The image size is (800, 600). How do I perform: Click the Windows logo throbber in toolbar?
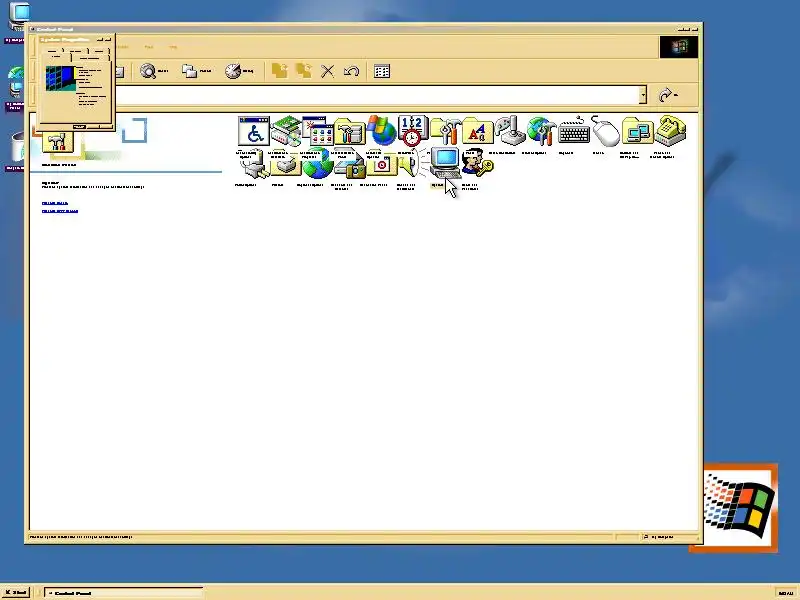pyautogui.click(x=679, y=47)
